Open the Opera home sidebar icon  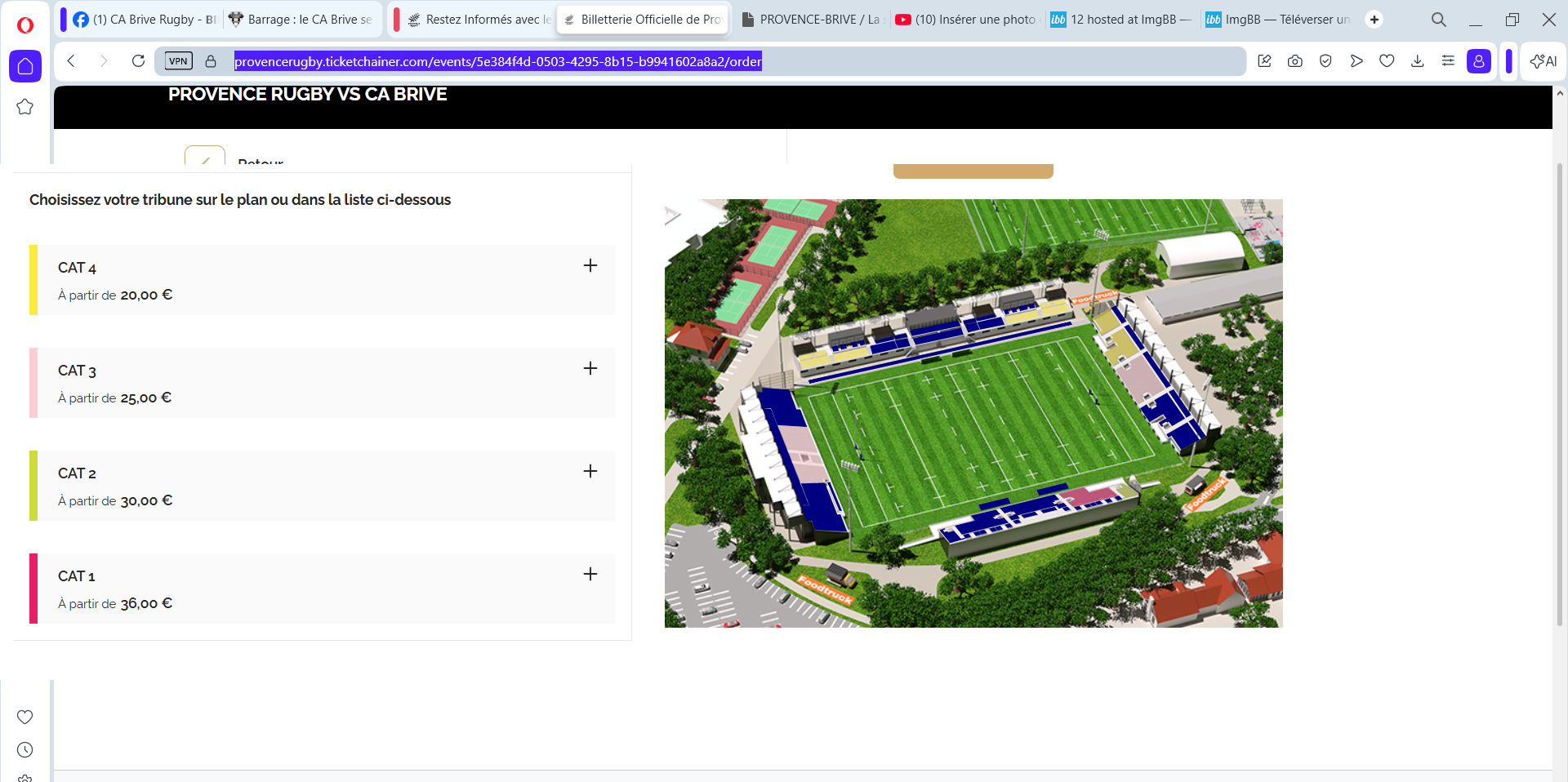click(25, 66)
